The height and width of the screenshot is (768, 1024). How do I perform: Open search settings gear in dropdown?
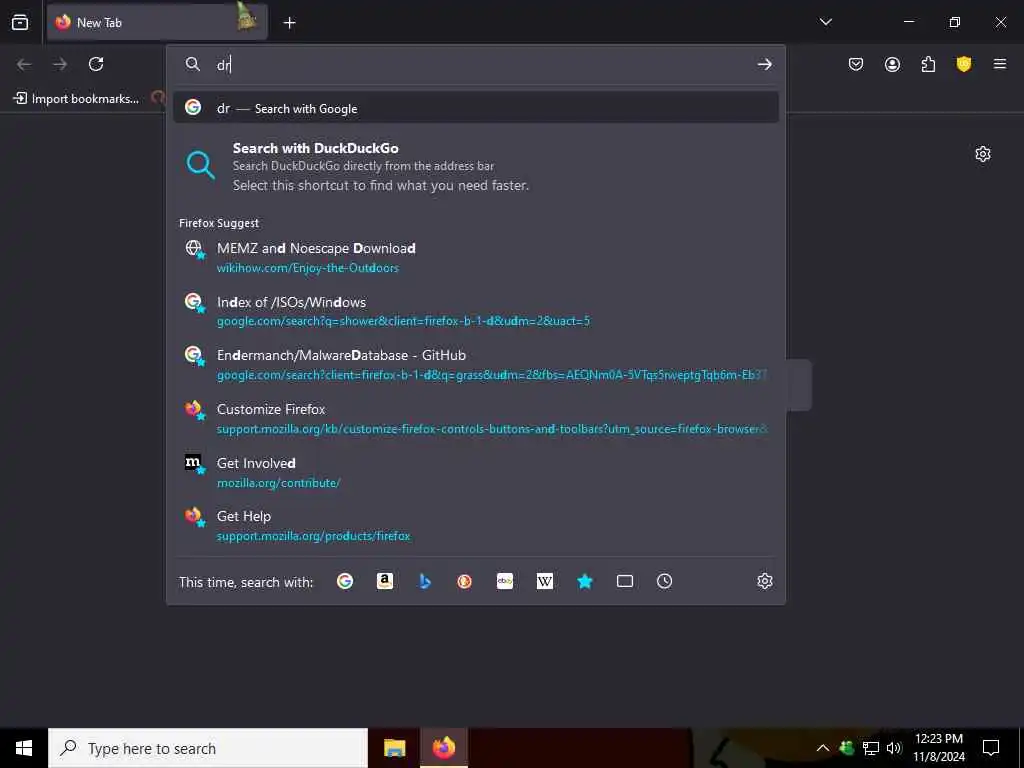point(765,581)
